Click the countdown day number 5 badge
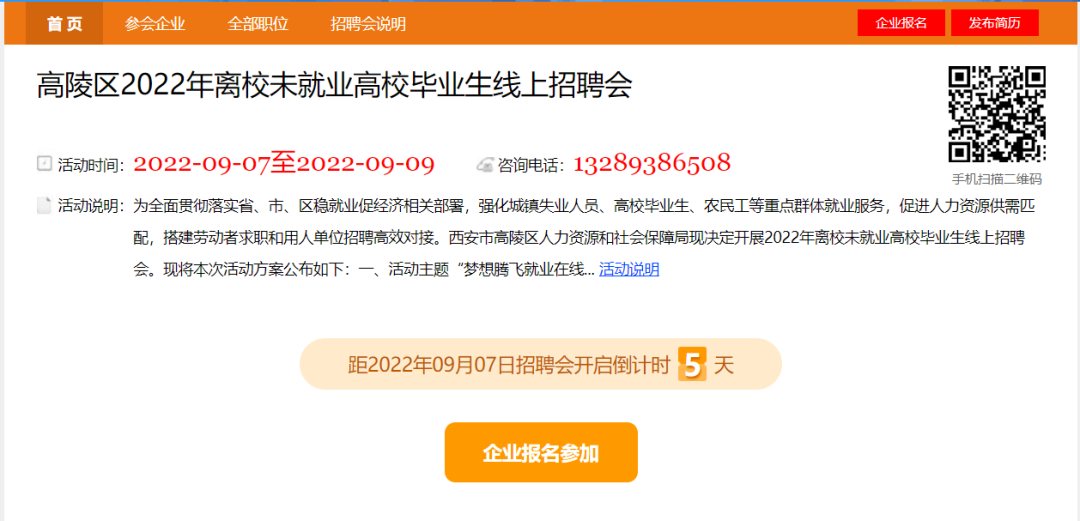 [692, 364]
